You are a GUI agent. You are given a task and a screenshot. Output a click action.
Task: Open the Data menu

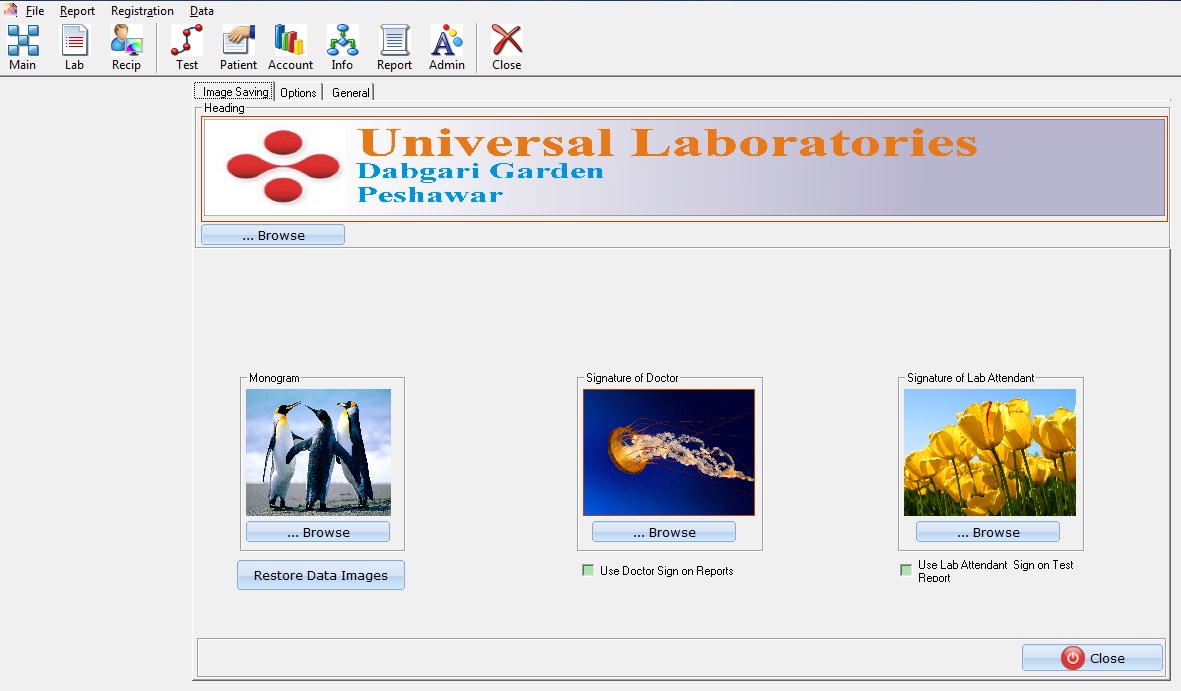(202, 11)
